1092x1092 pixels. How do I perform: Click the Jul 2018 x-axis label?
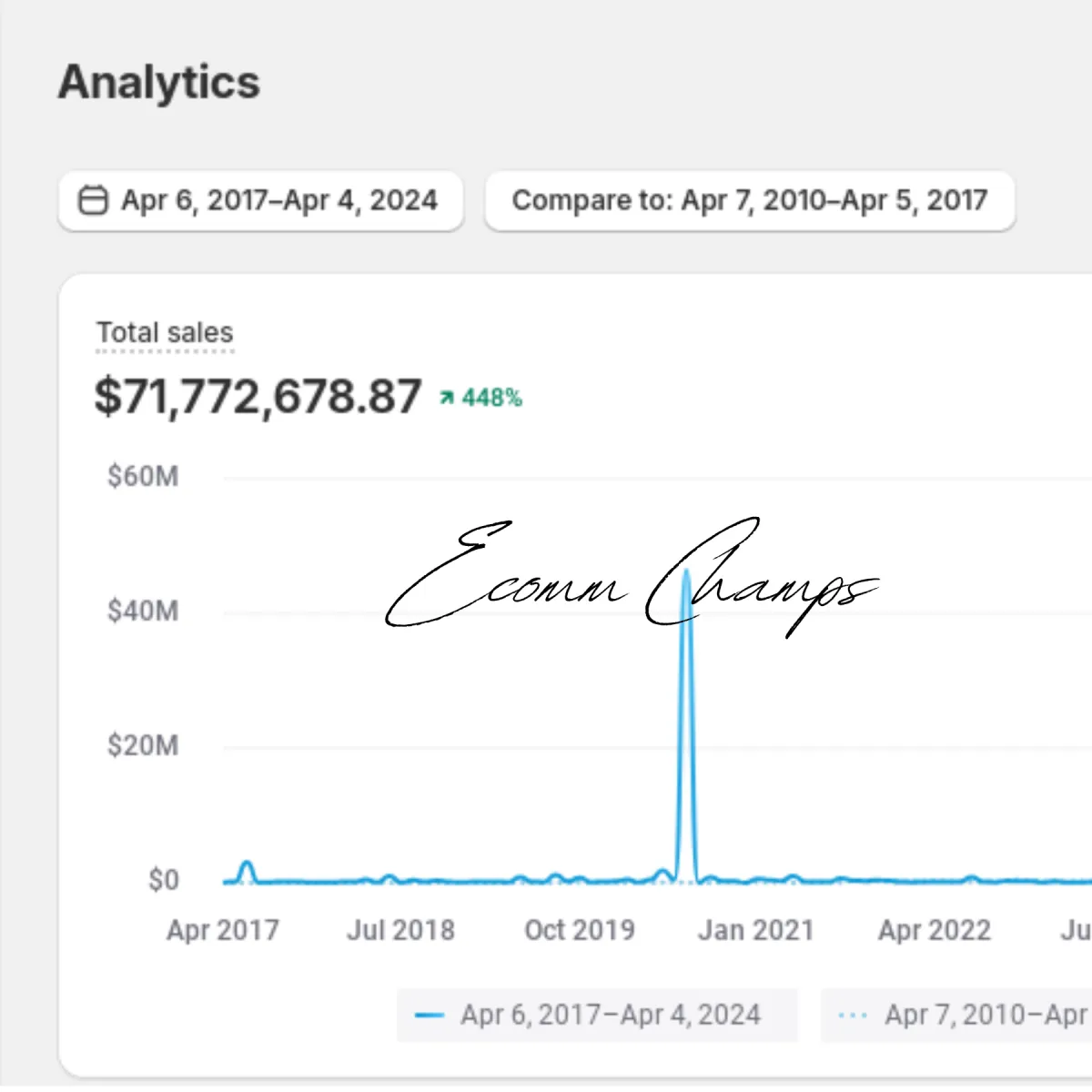tap(400, 930)
